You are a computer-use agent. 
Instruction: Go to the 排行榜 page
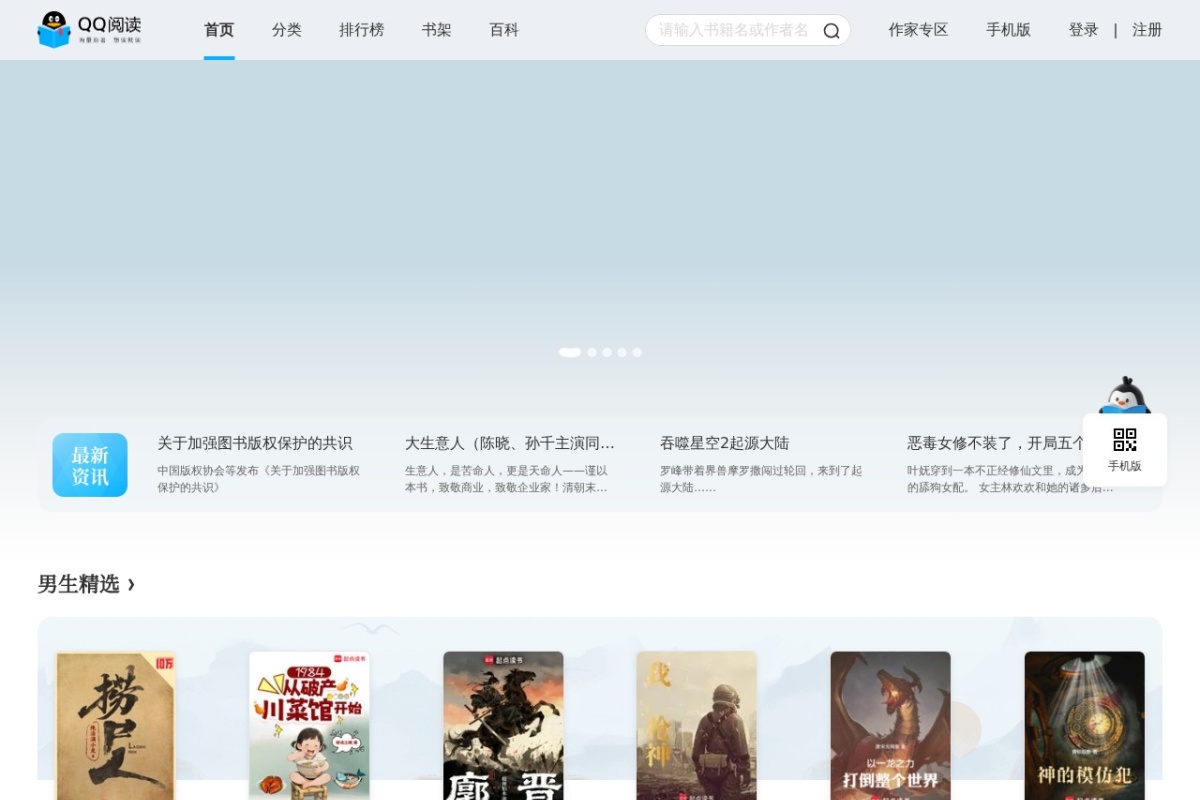[x=362, y=30]
